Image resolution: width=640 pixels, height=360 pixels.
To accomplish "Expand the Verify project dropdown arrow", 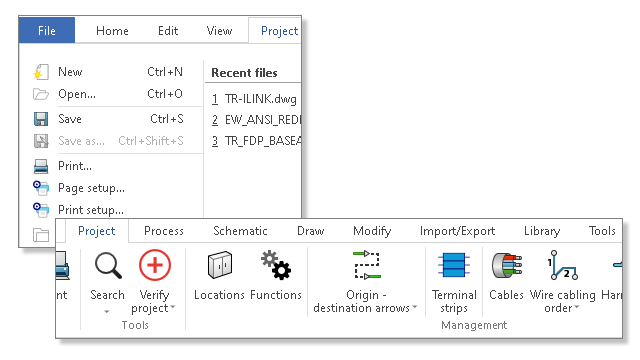I will [173, 307].
